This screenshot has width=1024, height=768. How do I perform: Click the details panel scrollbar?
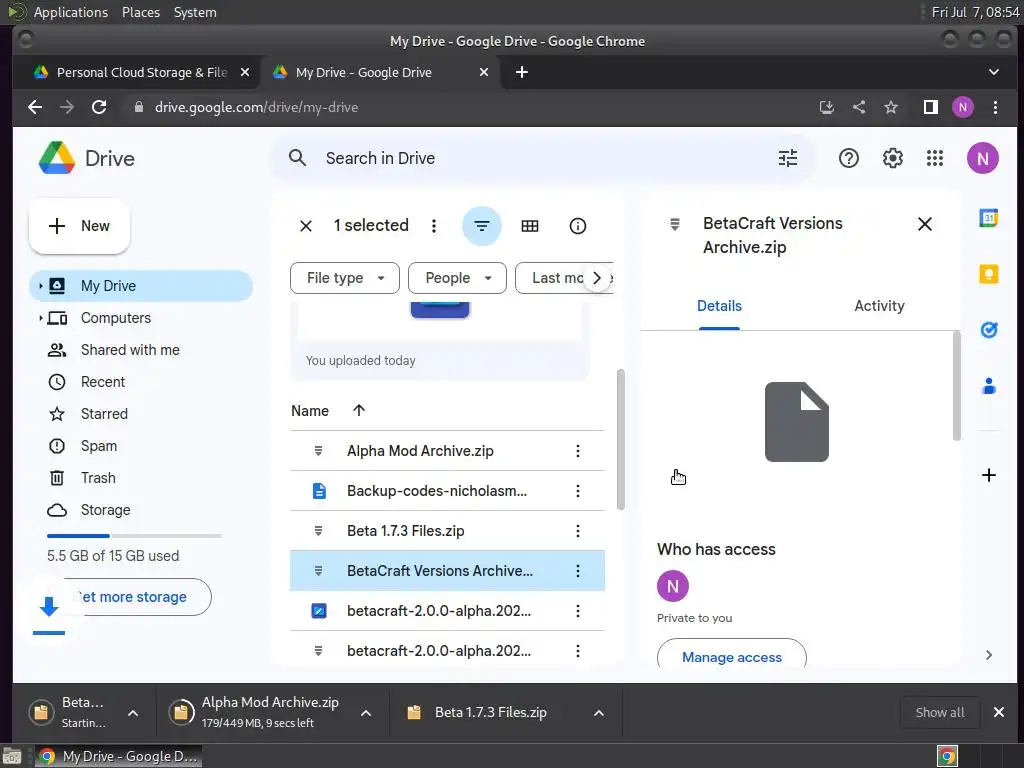point(956,385)
